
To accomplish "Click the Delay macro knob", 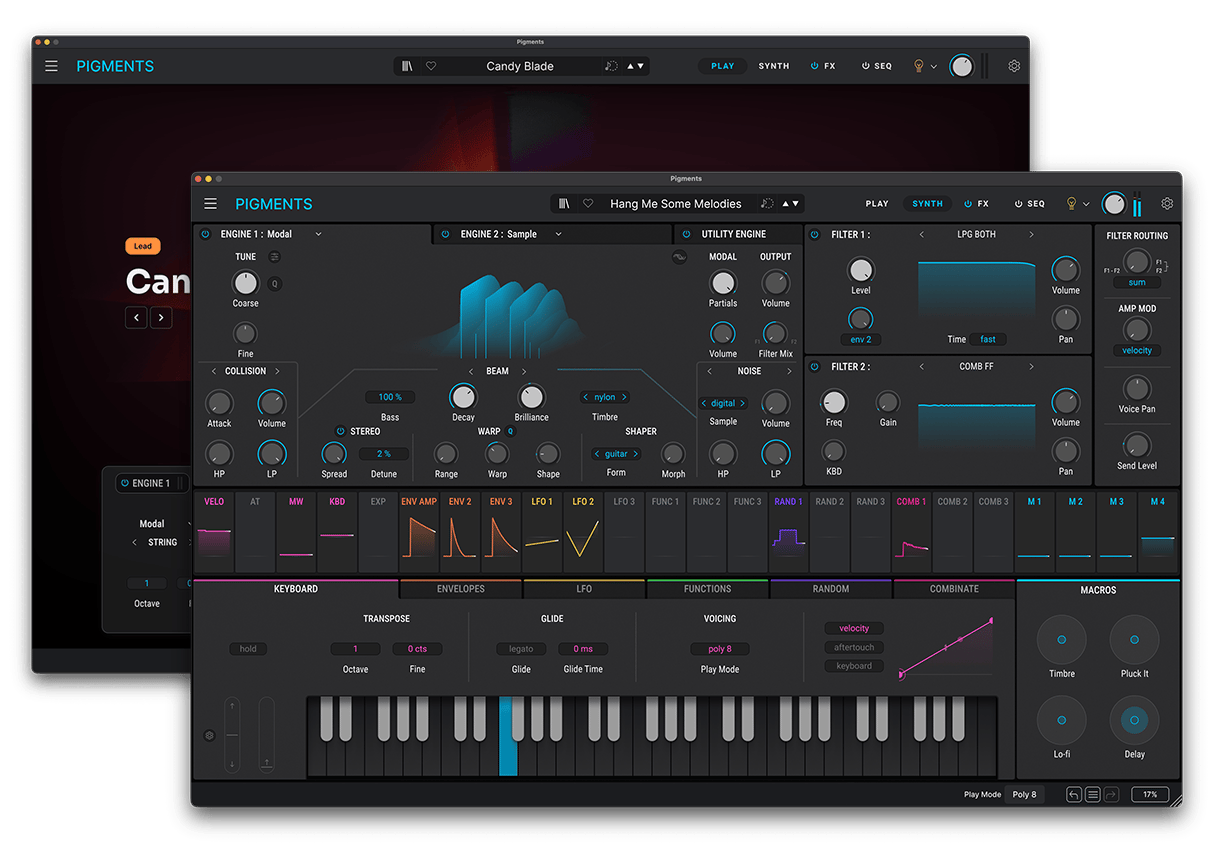I will point(1134,720).
